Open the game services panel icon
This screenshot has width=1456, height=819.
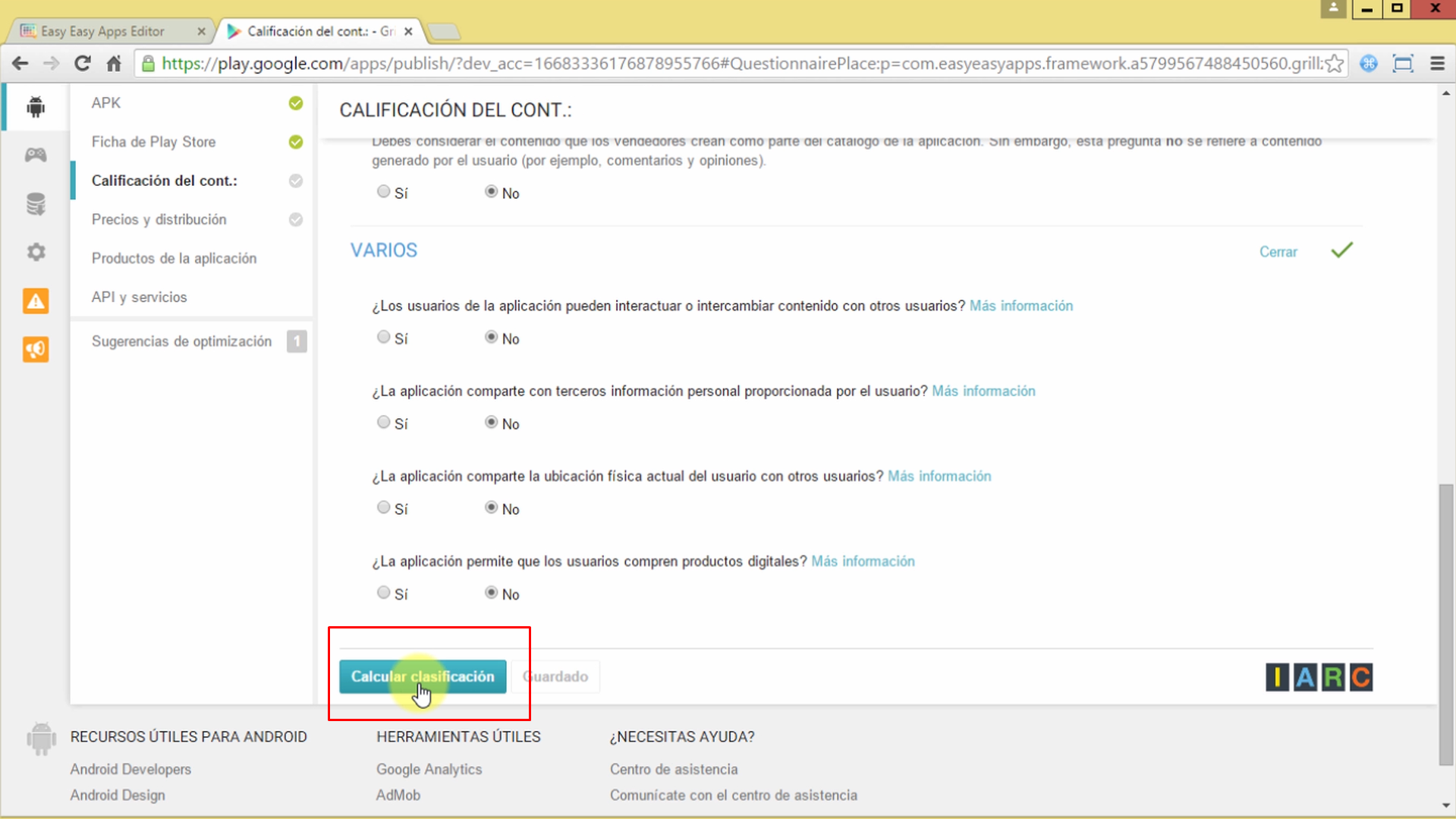coord(35,155)
